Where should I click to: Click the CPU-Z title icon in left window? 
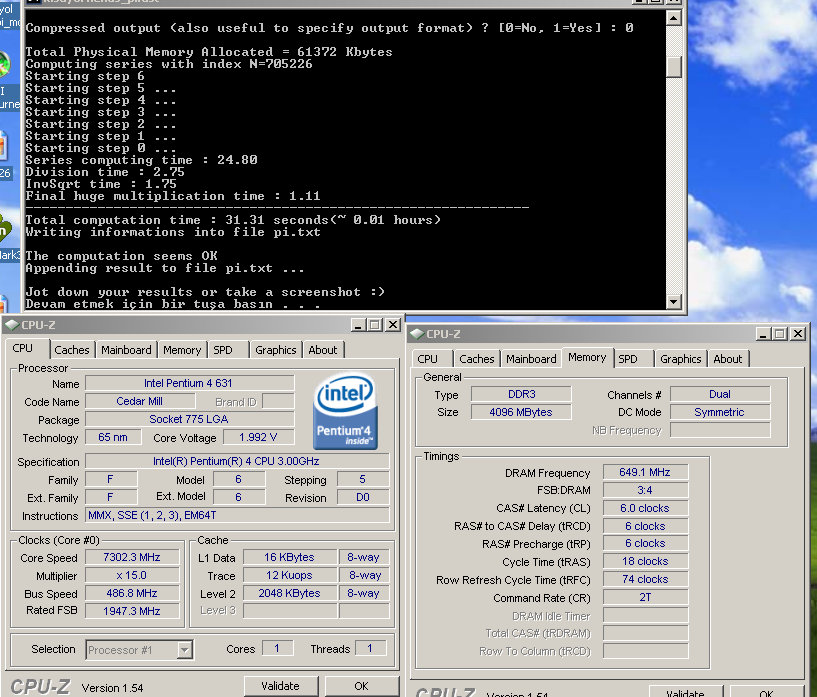(x=12, y=325)
